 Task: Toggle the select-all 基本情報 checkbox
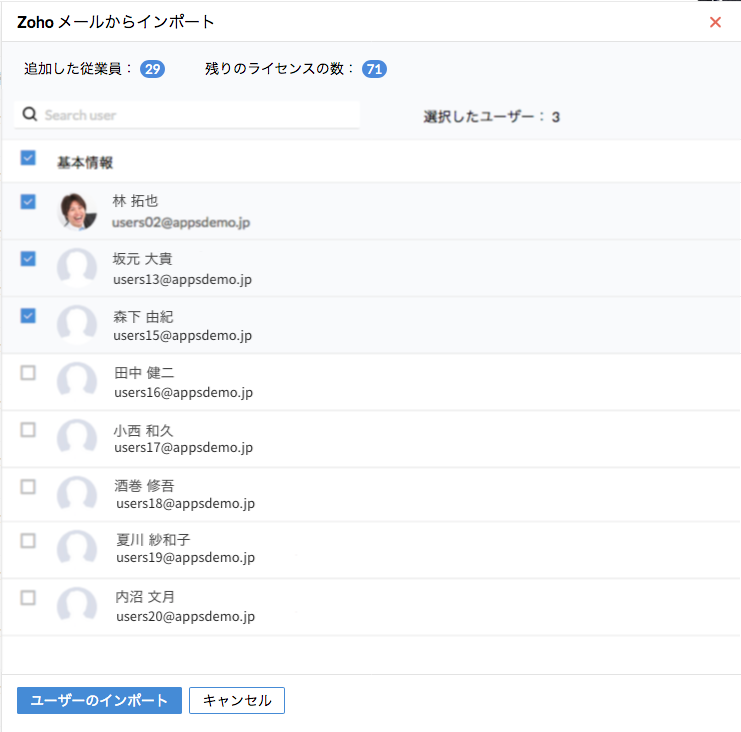click(x=28, y=158)
